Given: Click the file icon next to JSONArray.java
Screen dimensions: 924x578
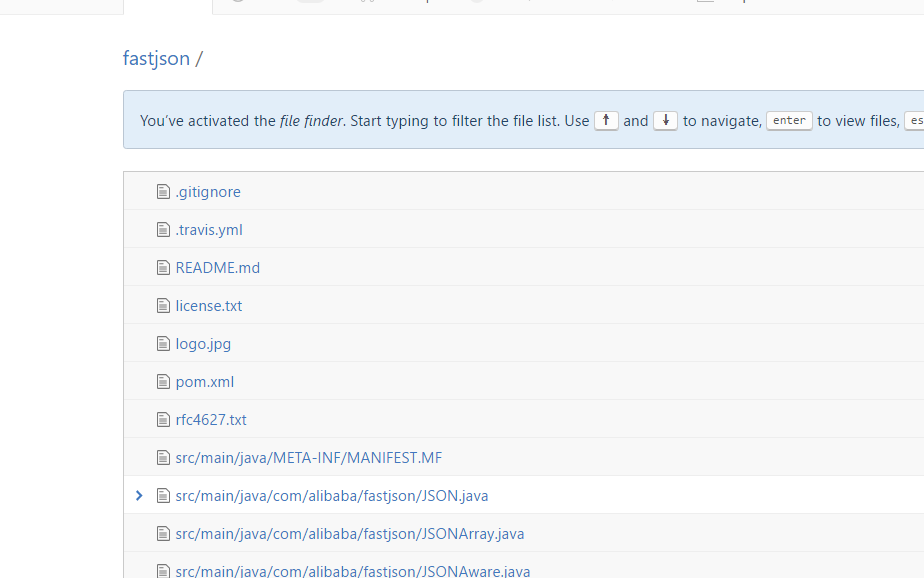Looking at the screenshot, I should (x=162, y=533).
